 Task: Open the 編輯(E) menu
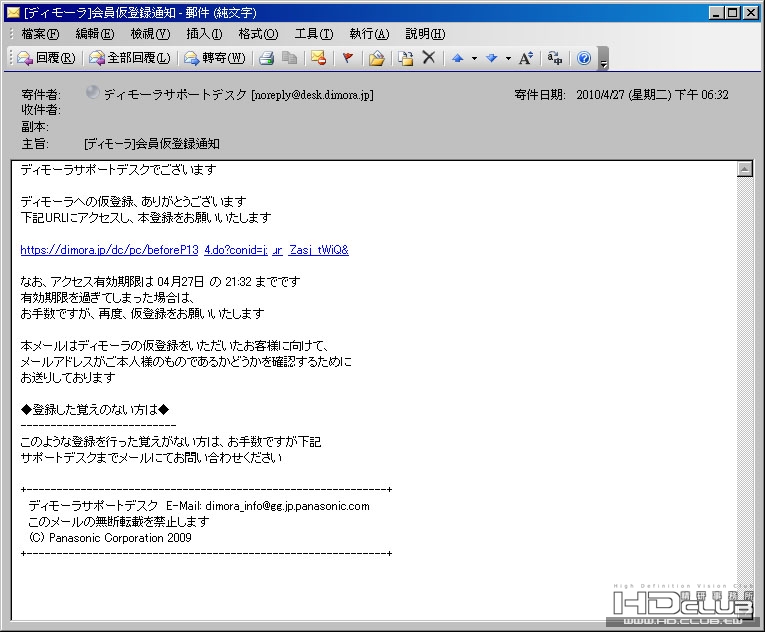(x=95, y=34)
